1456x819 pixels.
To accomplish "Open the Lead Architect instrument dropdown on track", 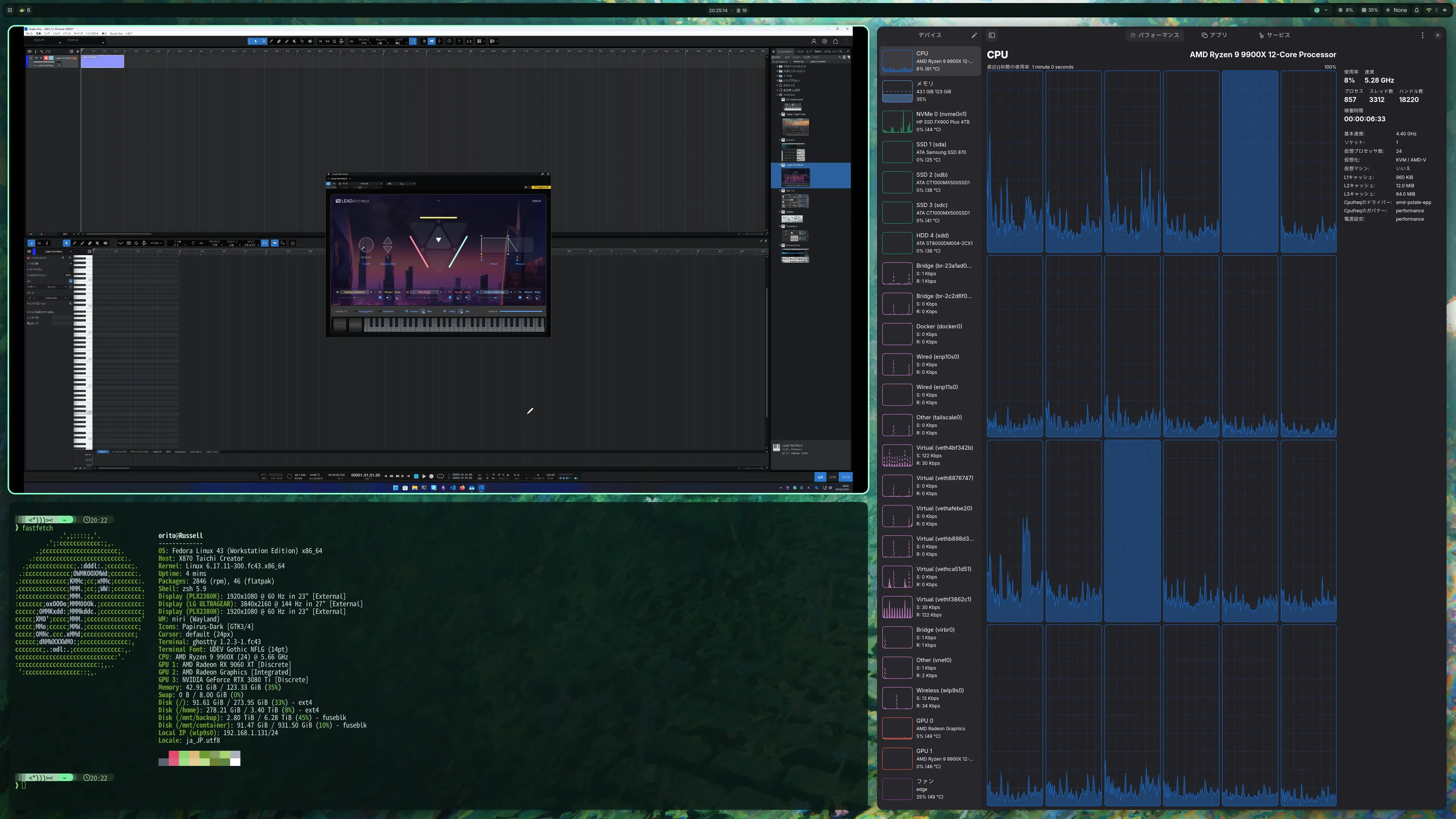I will tap(60, 66).
